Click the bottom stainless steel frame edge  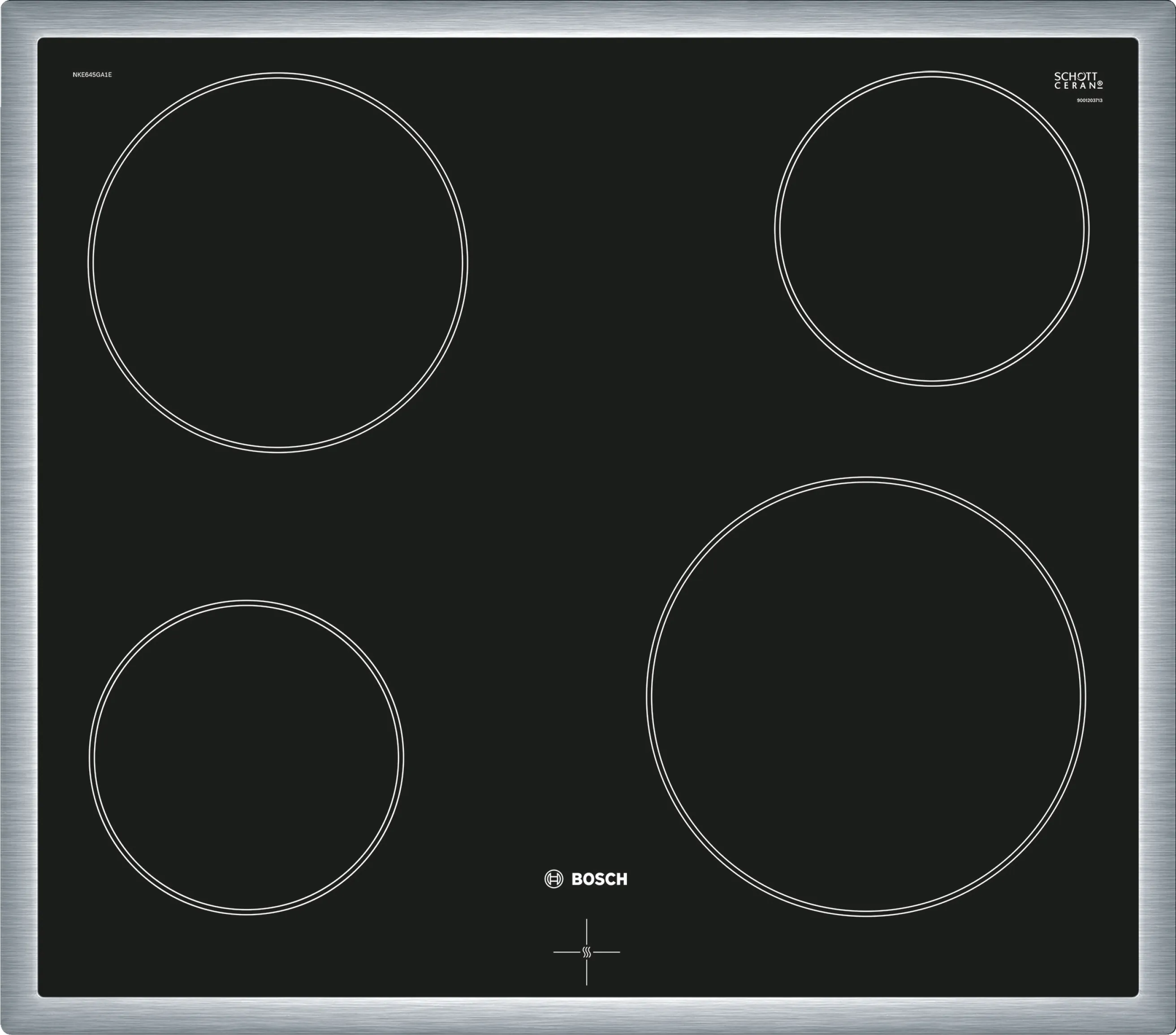click(588, 1017)
